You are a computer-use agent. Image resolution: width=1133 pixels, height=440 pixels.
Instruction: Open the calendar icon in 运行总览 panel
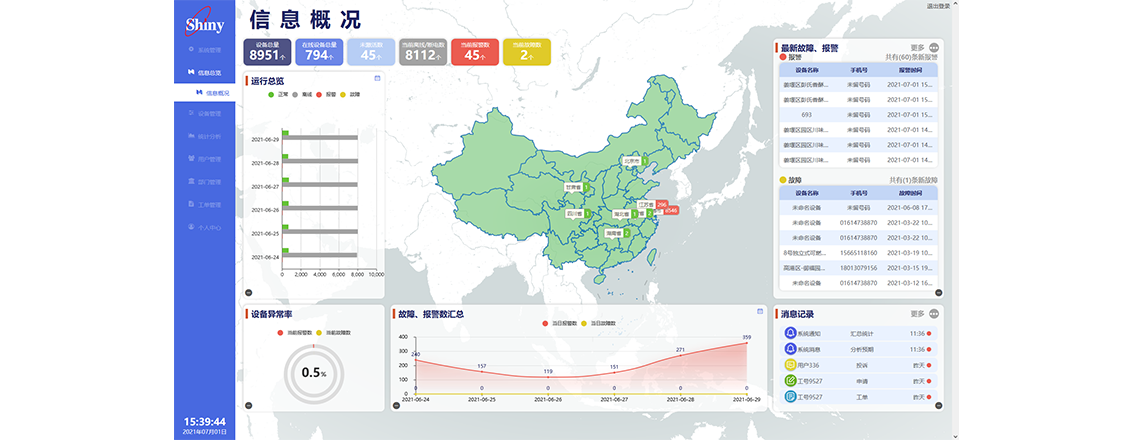pos(377,78)
